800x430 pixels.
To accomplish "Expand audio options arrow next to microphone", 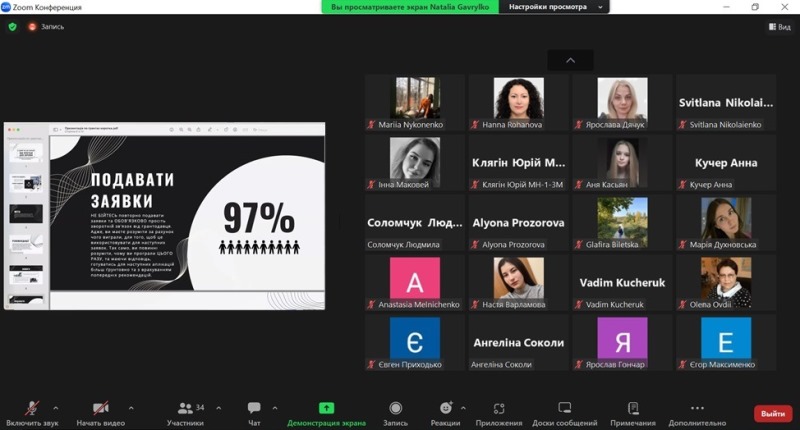I will [56, 408].
